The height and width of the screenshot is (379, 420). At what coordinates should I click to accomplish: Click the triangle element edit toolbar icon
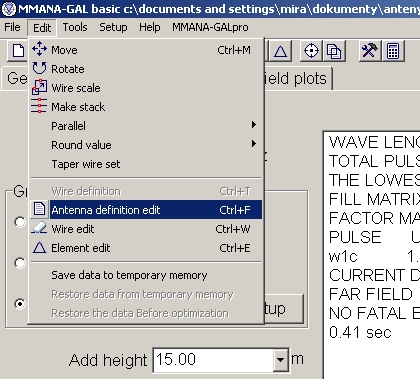tap(280, 51)
